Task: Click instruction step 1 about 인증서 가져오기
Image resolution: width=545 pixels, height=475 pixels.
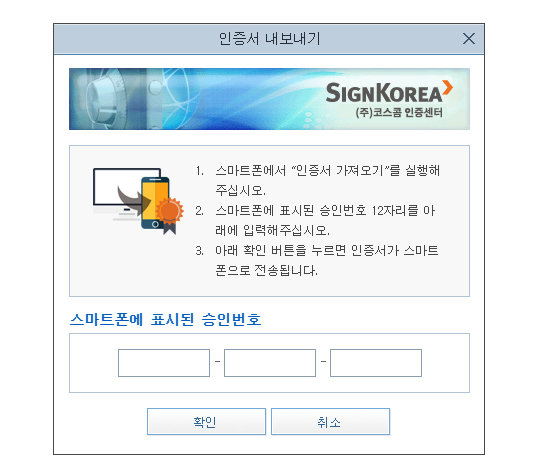Action: click(318, 180)
